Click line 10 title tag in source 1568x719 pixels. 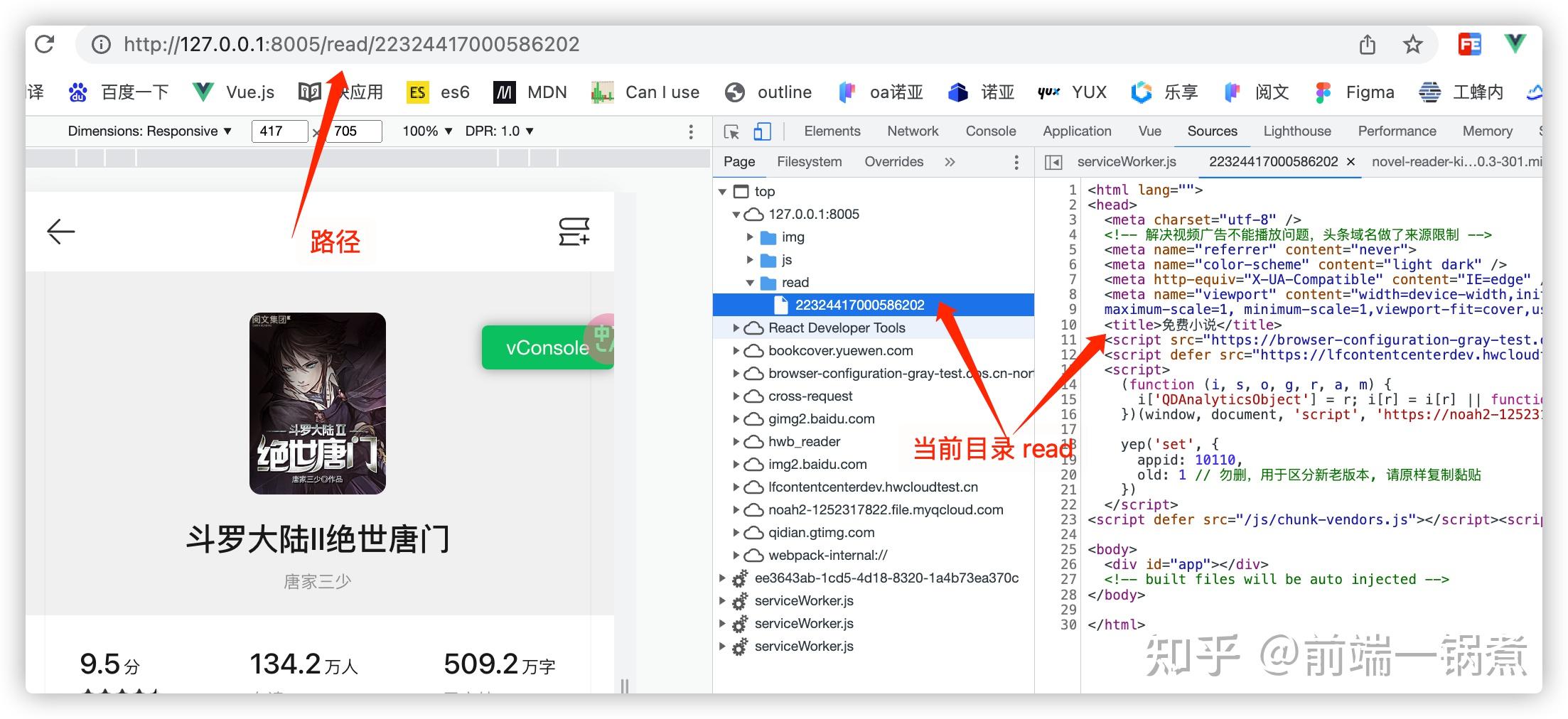pos(1193,325)
